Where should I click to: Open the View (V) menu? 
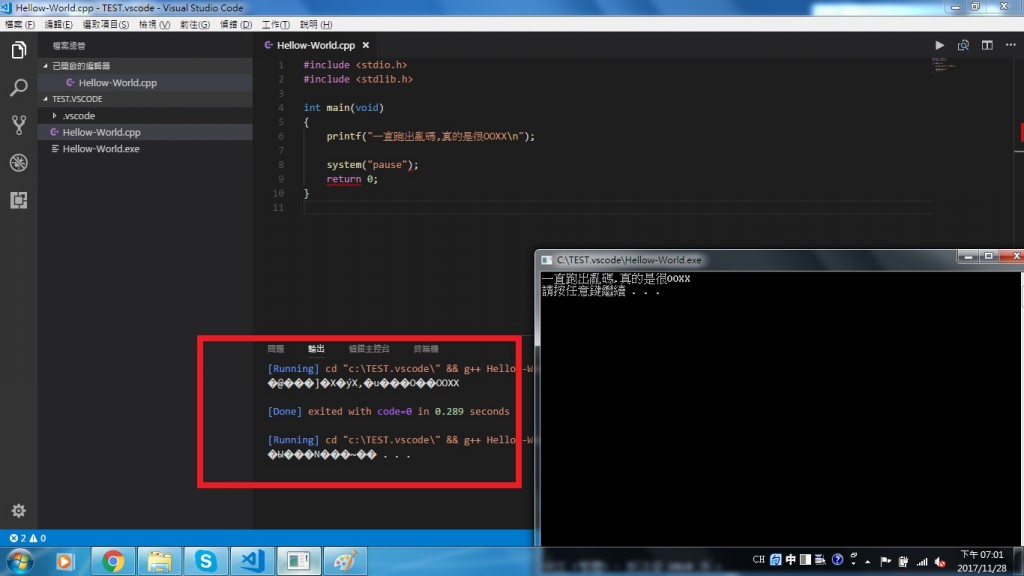154,24
